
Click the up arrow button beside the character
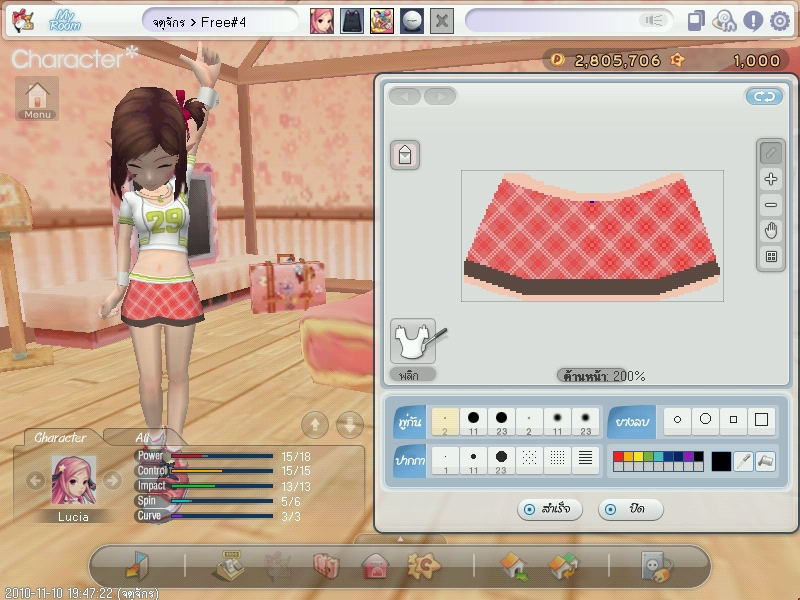tap(315, 424)
